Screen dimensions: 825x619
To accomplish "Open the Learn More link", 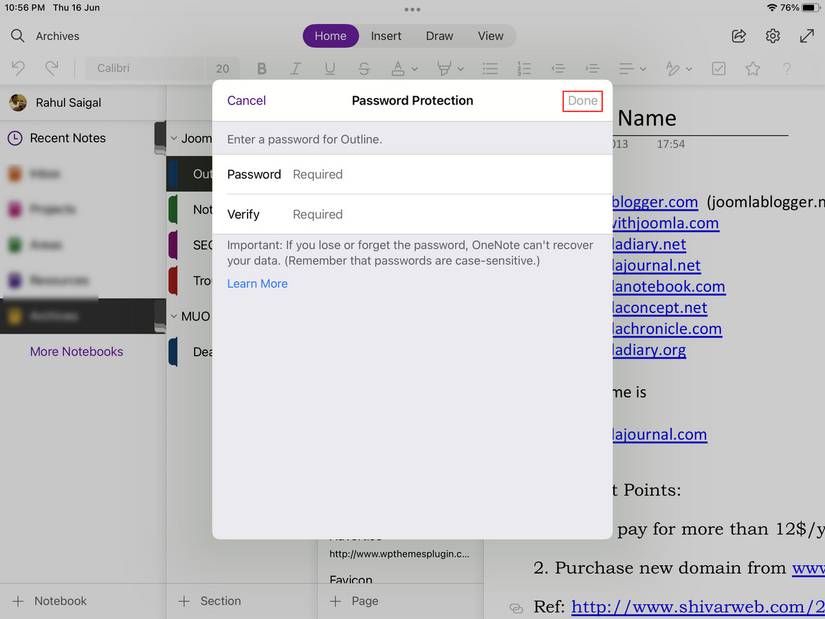I will (256, 283).
